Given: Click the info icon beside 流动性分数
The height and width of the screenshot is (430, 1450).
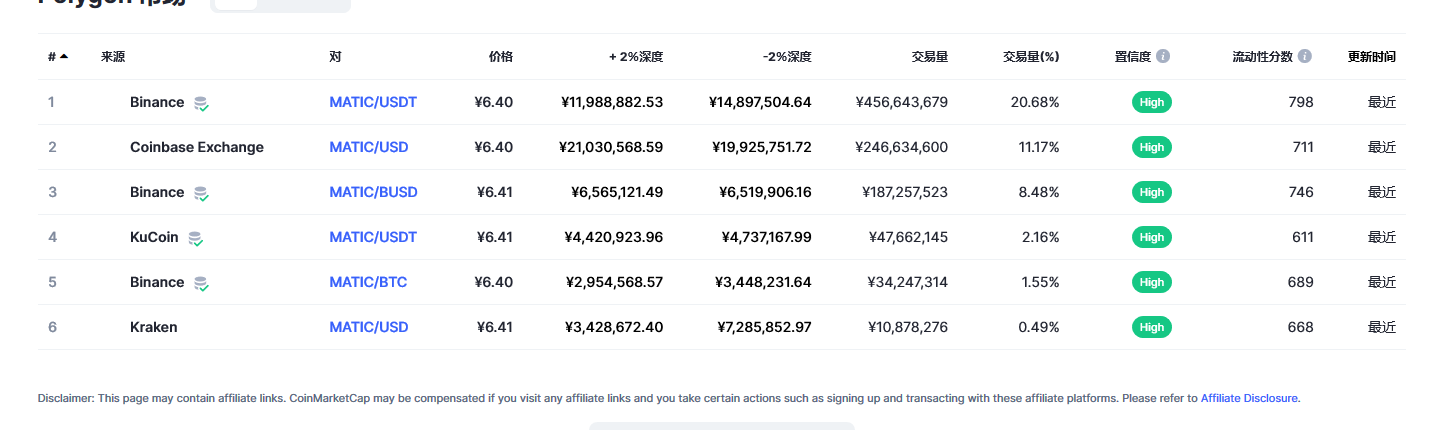Looking at the screenshot, I should point(1305,57).
